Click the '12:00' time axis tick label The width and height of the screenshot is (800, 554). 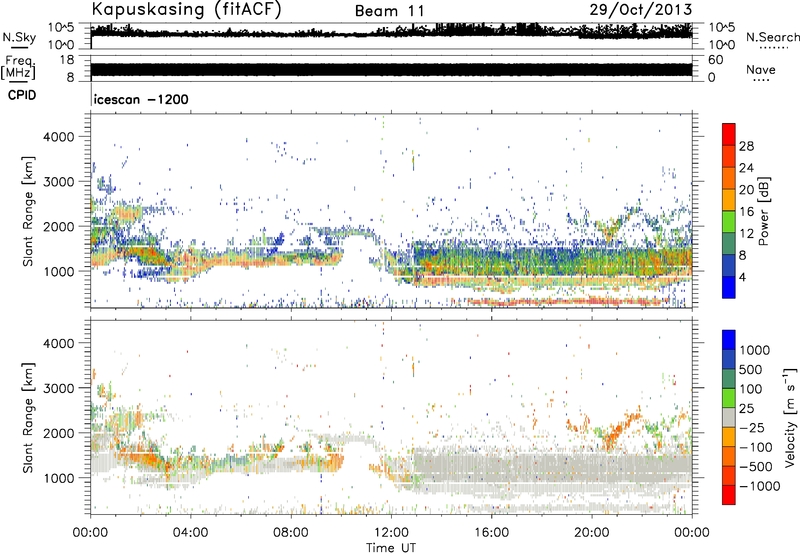pos(391,533)
